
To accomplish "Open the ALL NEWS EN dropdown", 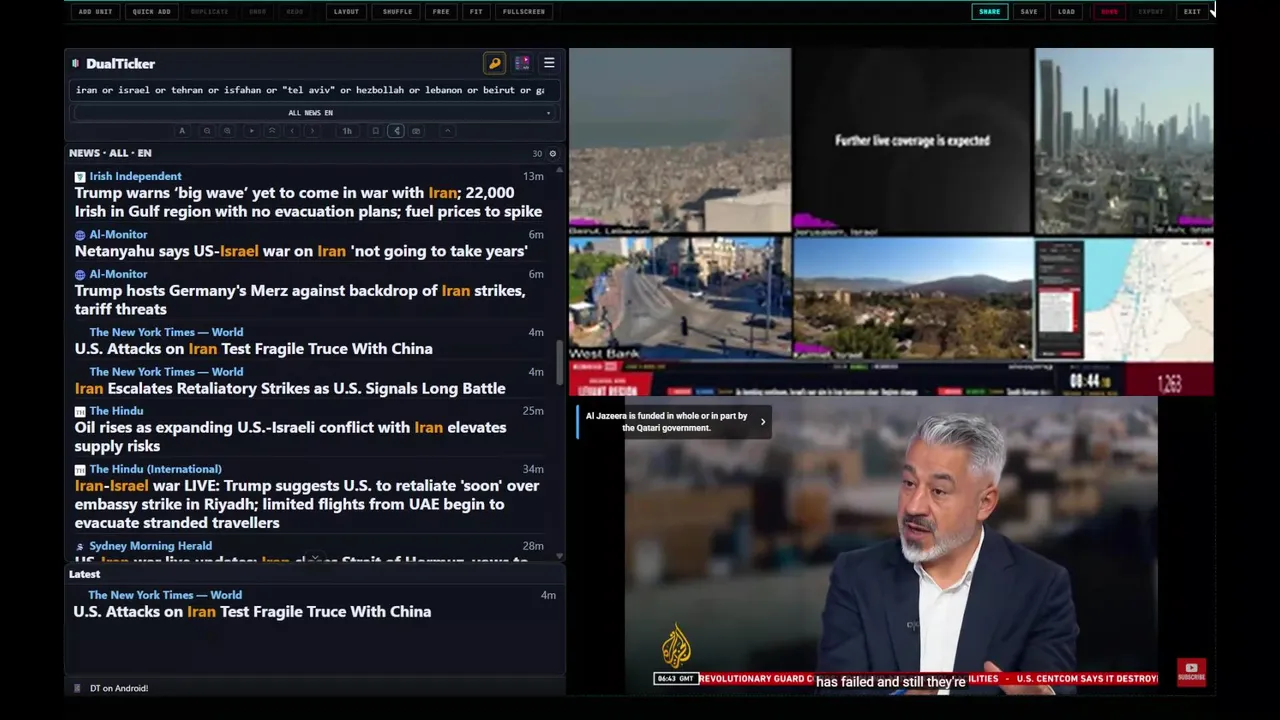I will 312,113.
